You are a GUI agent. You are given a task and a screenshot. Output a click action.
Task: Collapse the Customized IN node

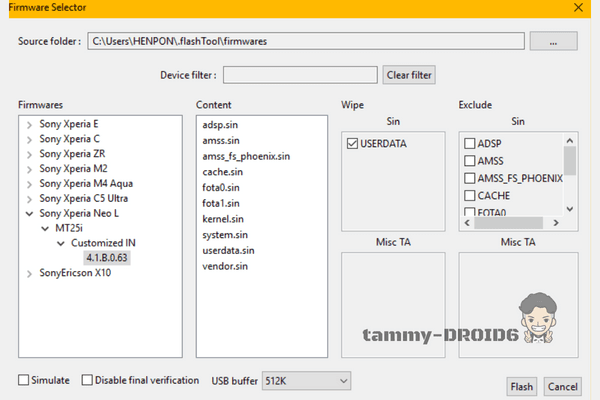coord(60,243)
